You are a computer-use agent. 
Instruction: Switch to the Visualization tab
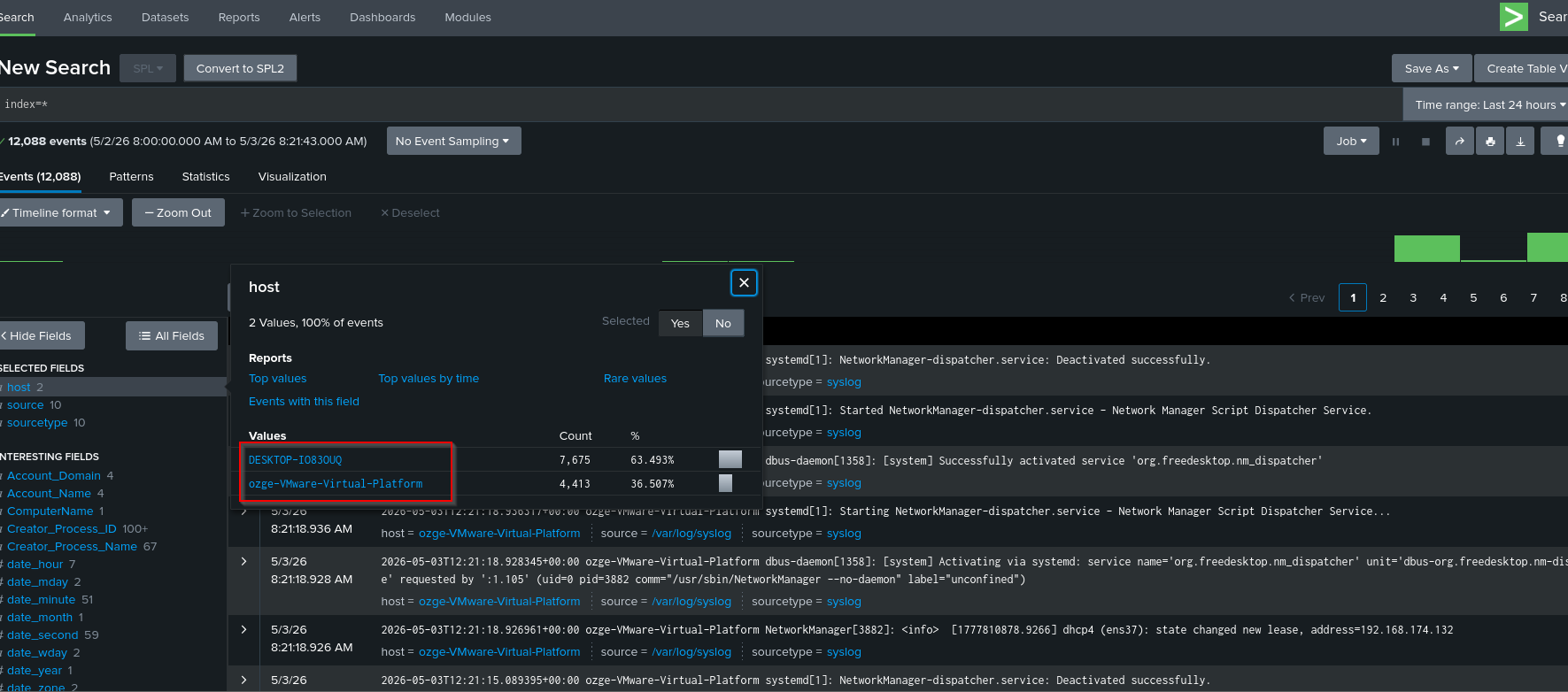(292, 176)
